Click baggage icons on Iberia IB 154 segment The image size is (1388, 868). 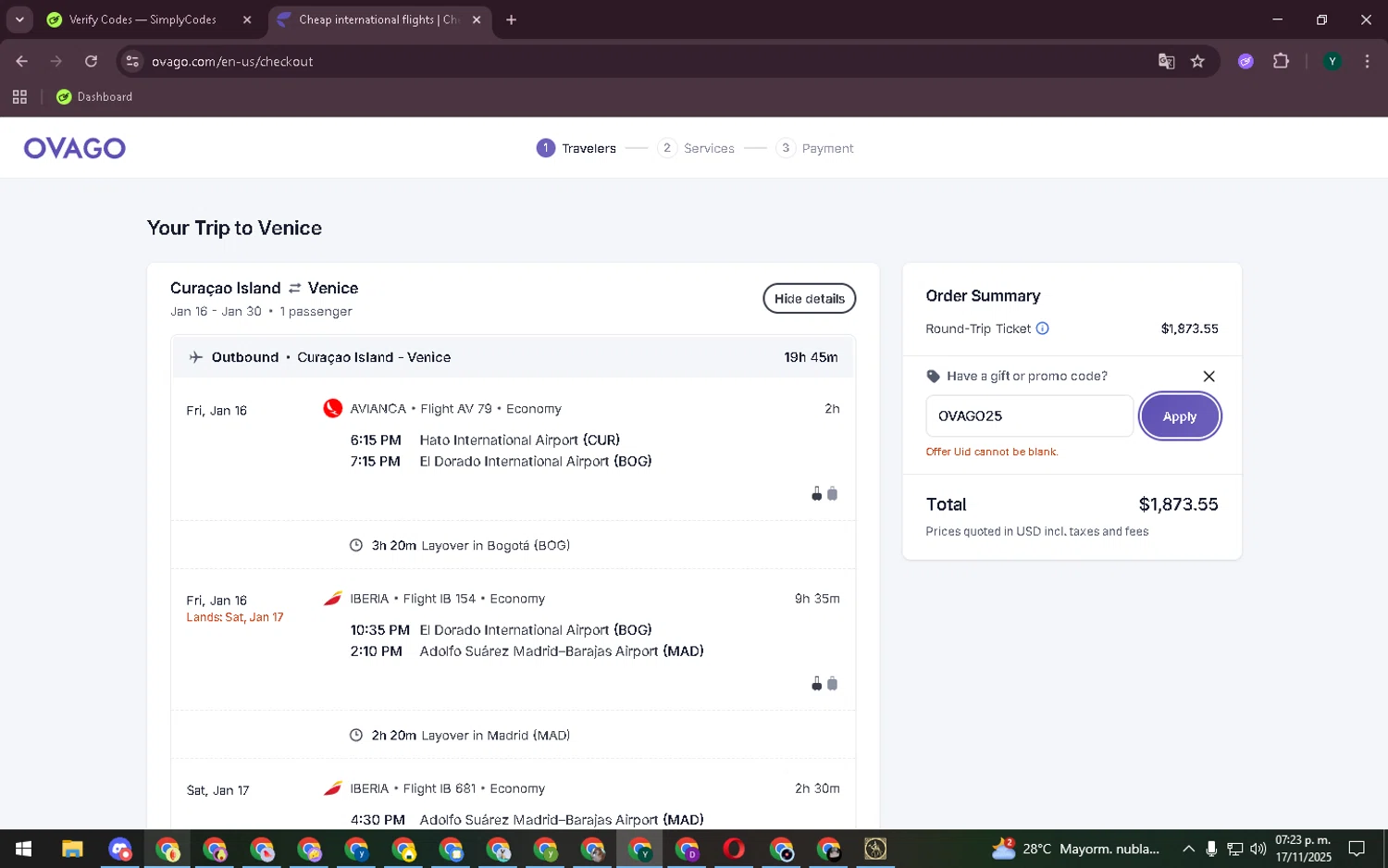point(824,684)
